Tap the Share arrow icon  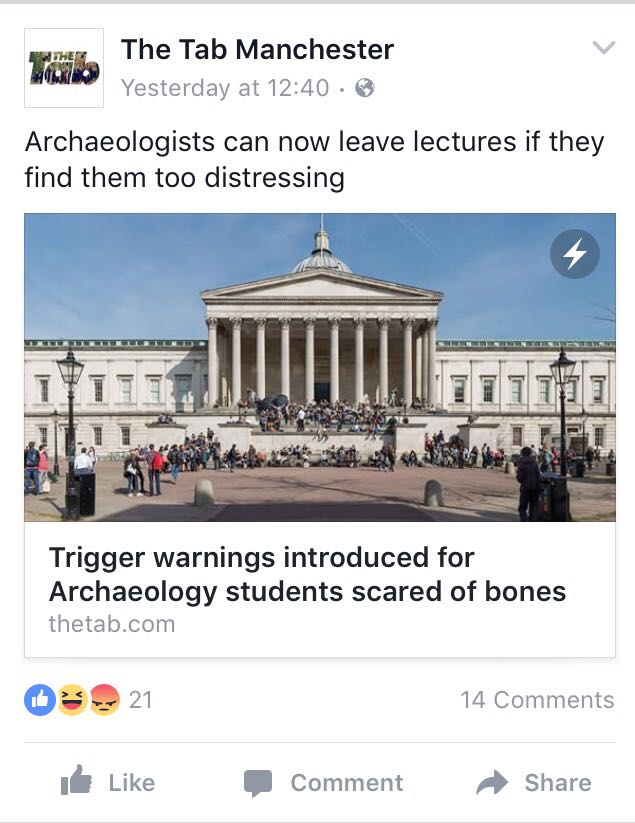coord(492,783)
